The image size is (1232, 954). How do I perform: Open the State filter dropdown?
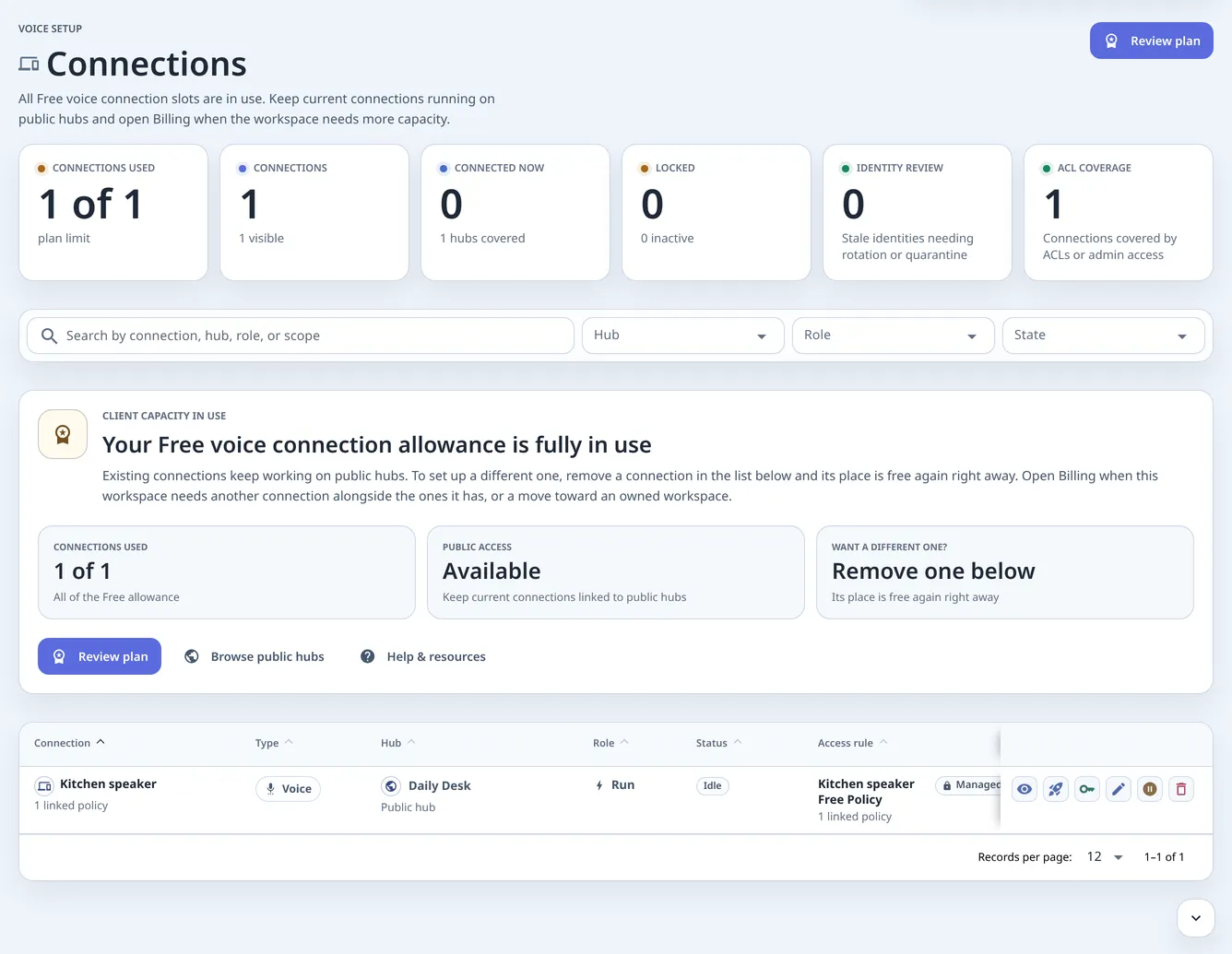pos(1104,336)
